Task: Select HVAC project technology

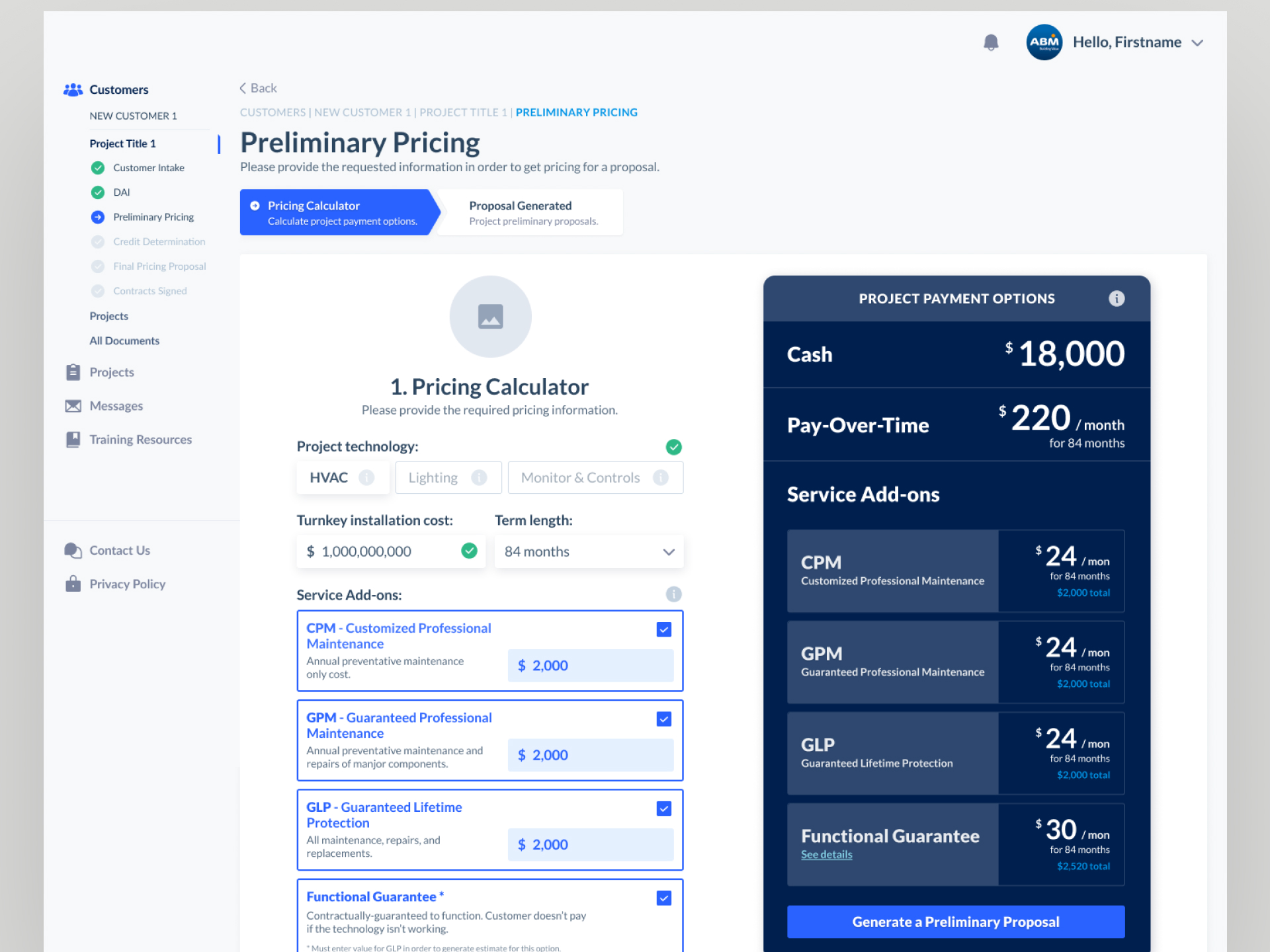Action: click(343, 477)
